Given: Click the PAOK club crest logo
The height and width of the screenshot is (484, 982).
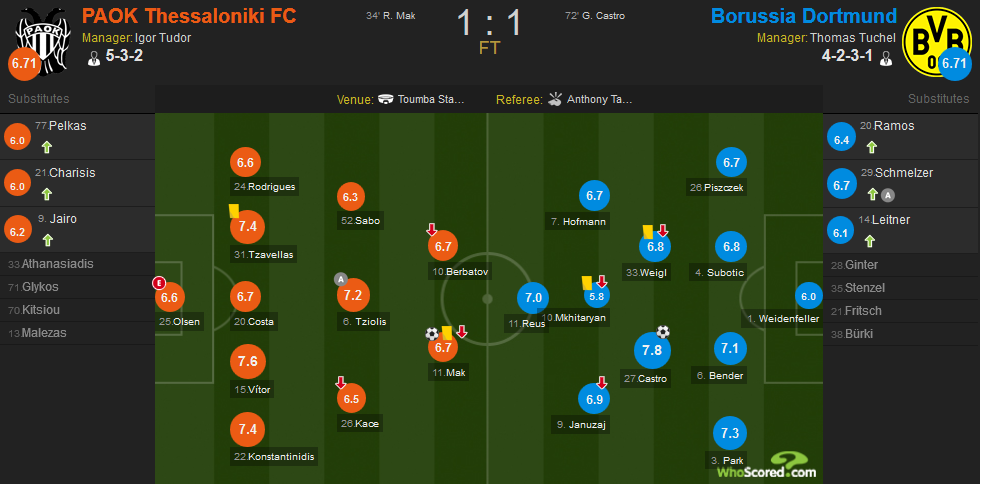Looking at the screenshot, I should click(x=43, y=41).
